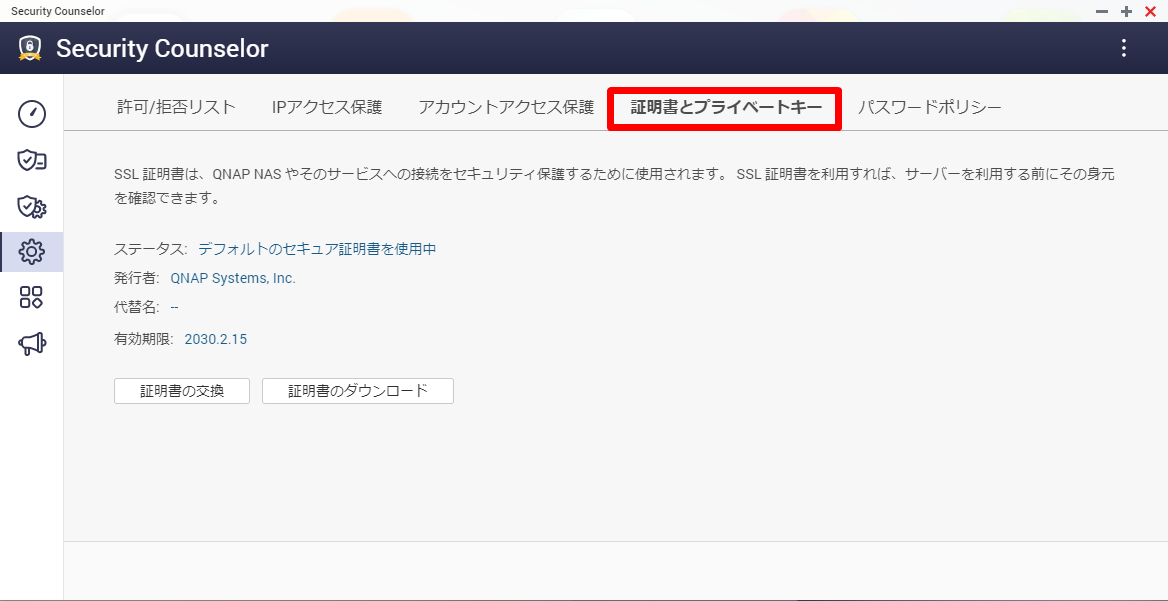Switch to the 許可/拒否リスト tab
The width and height of the screenshot is (1168, 601).
click(x=177, y=107)
